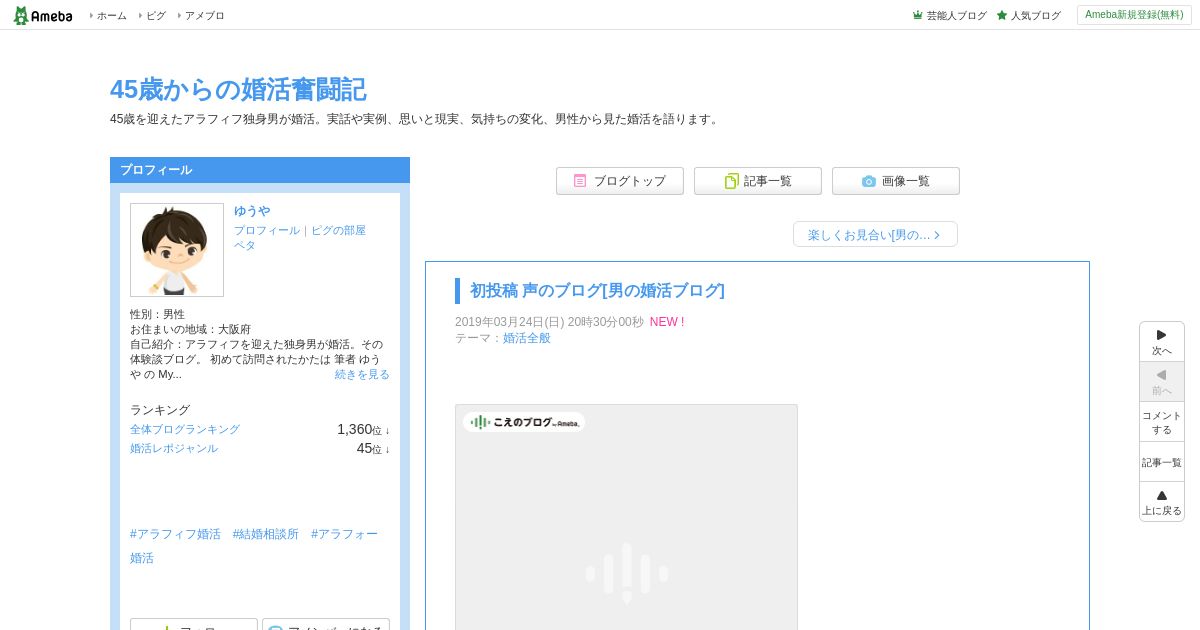Open blog title 45歳からの婚活奮闘記
Viewport: 1200px width, 630px height.
coord(238,89)
